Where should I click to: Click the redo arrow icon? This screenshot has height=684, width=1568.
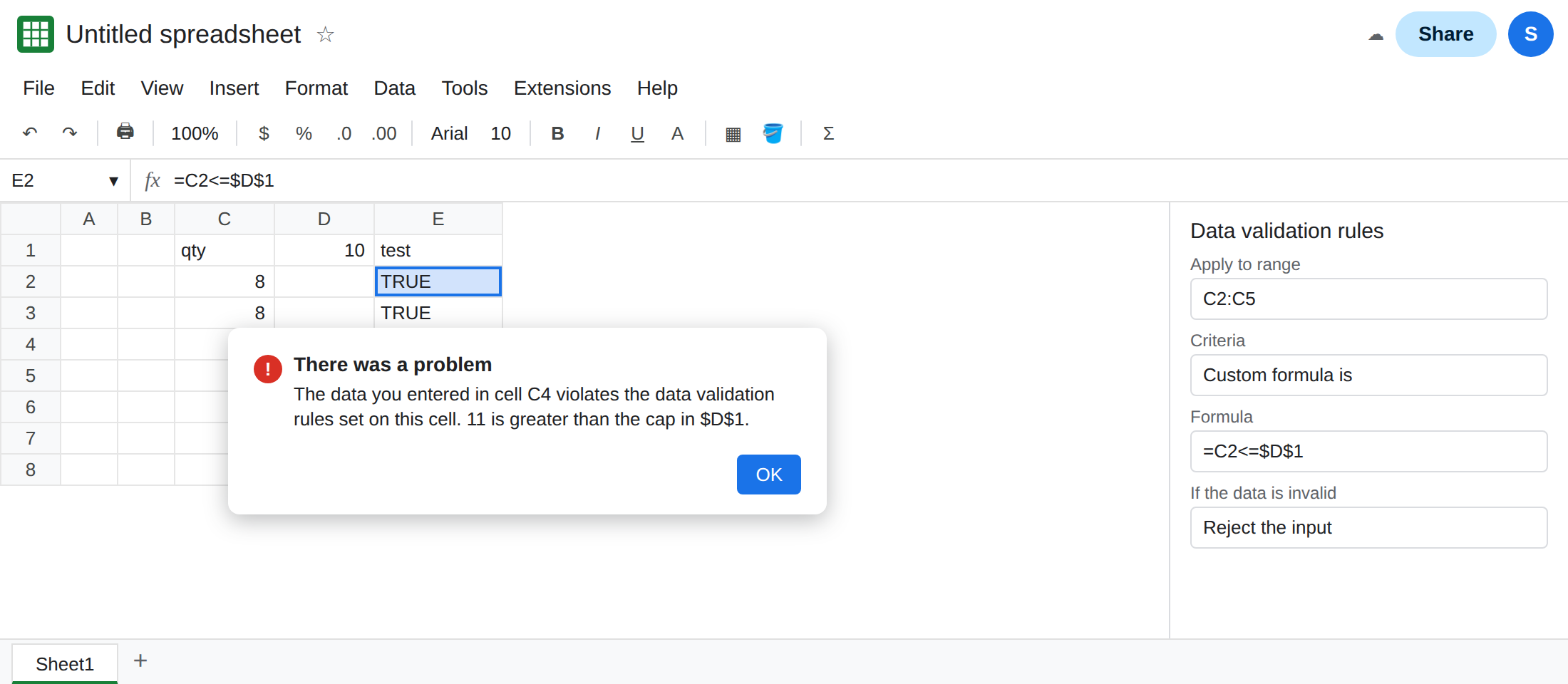pyautogui.click(x=70, y=133)
